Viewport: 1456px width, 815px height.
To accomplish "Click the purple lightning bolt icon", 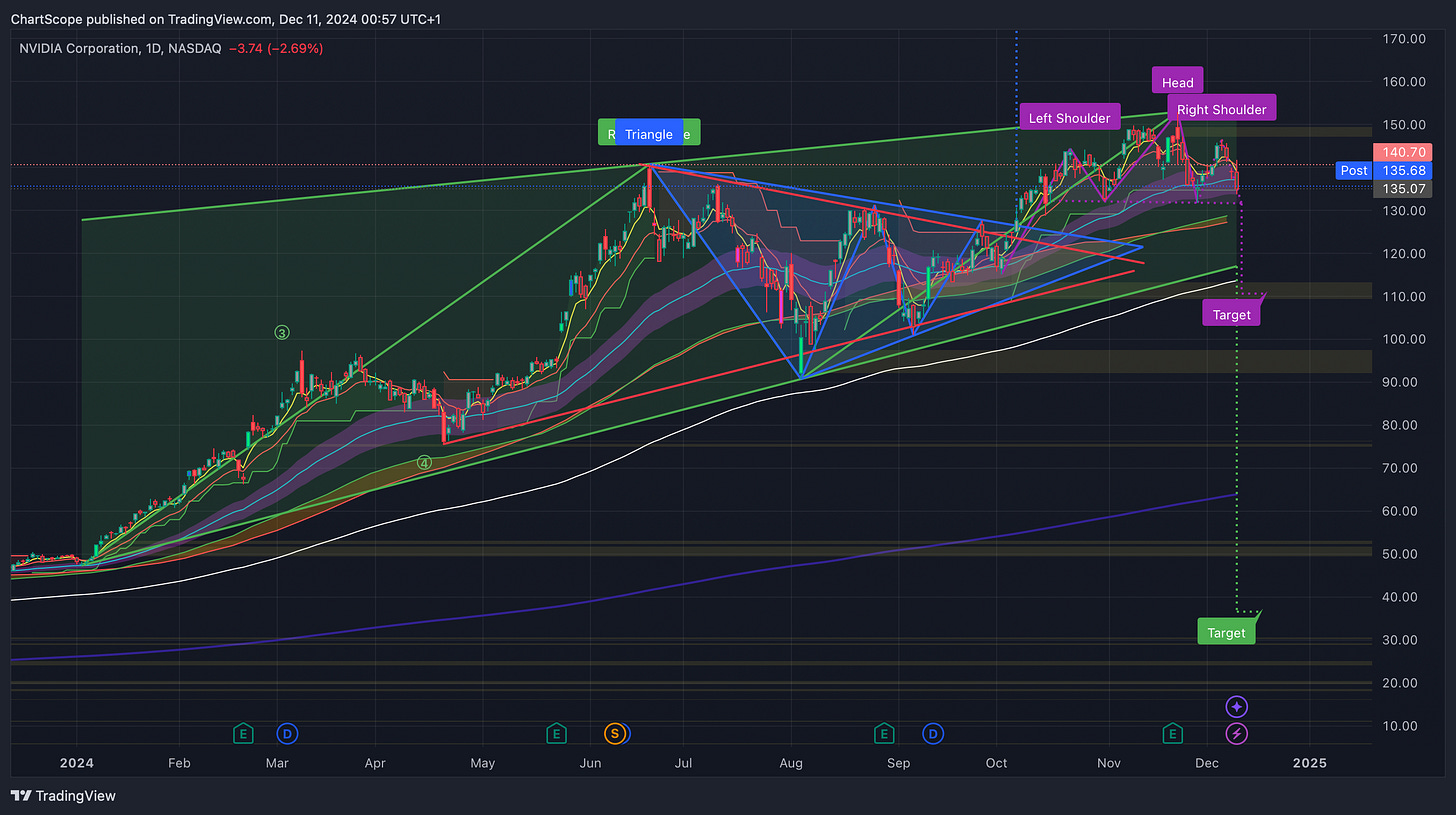I will [x=1237, y=734].
